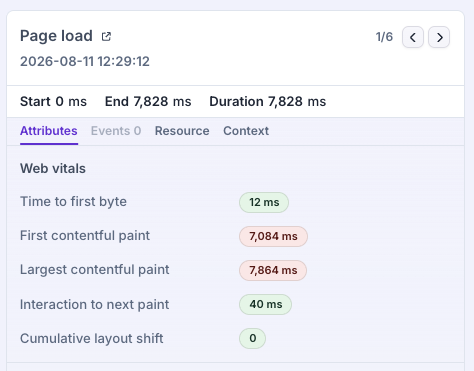This screenshot has width=474, height=371.
Task: Go to previous span with left chevron
Action: pos(413,37)
